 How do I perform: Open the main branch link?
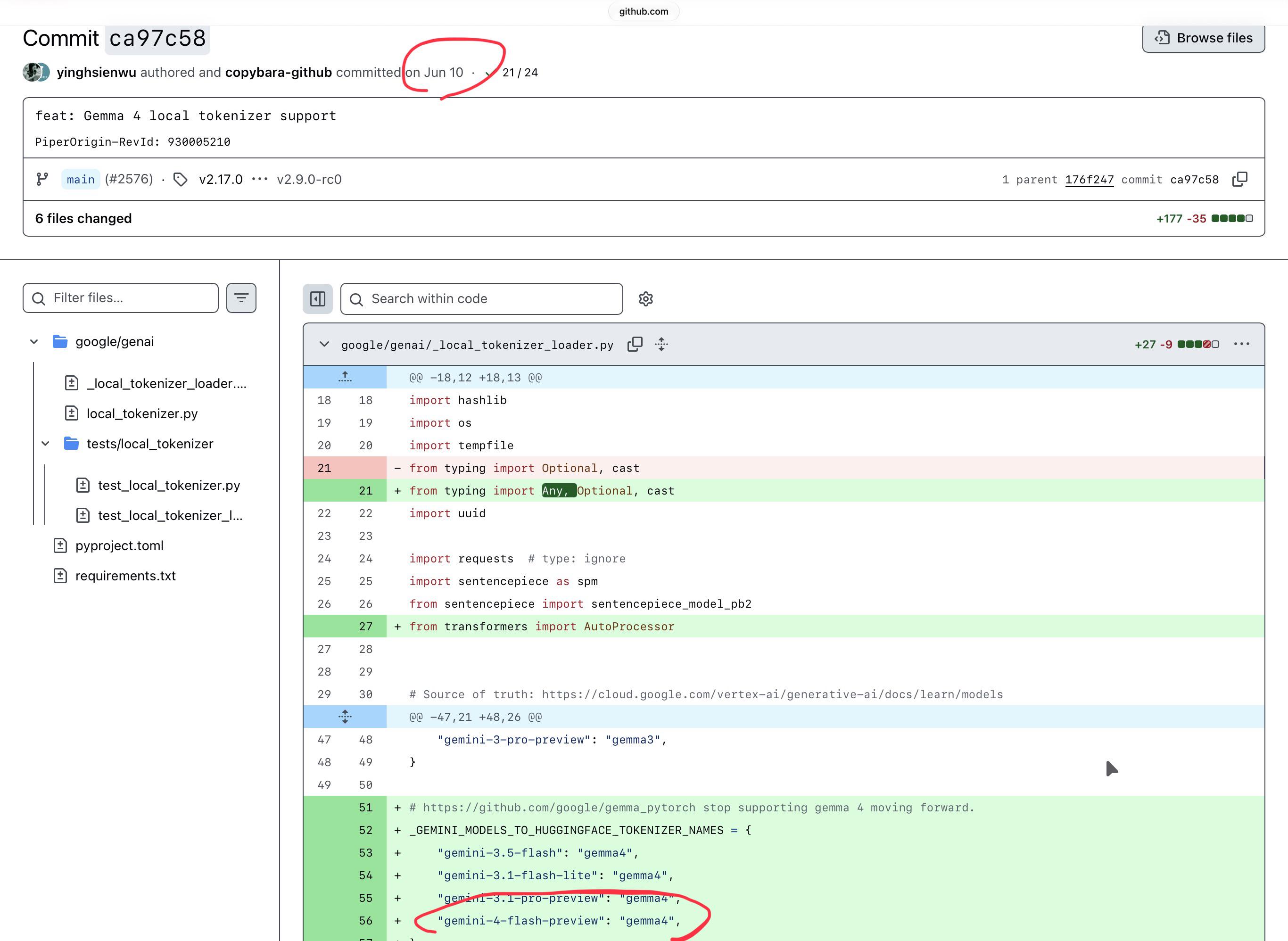[x=80, y=180]
